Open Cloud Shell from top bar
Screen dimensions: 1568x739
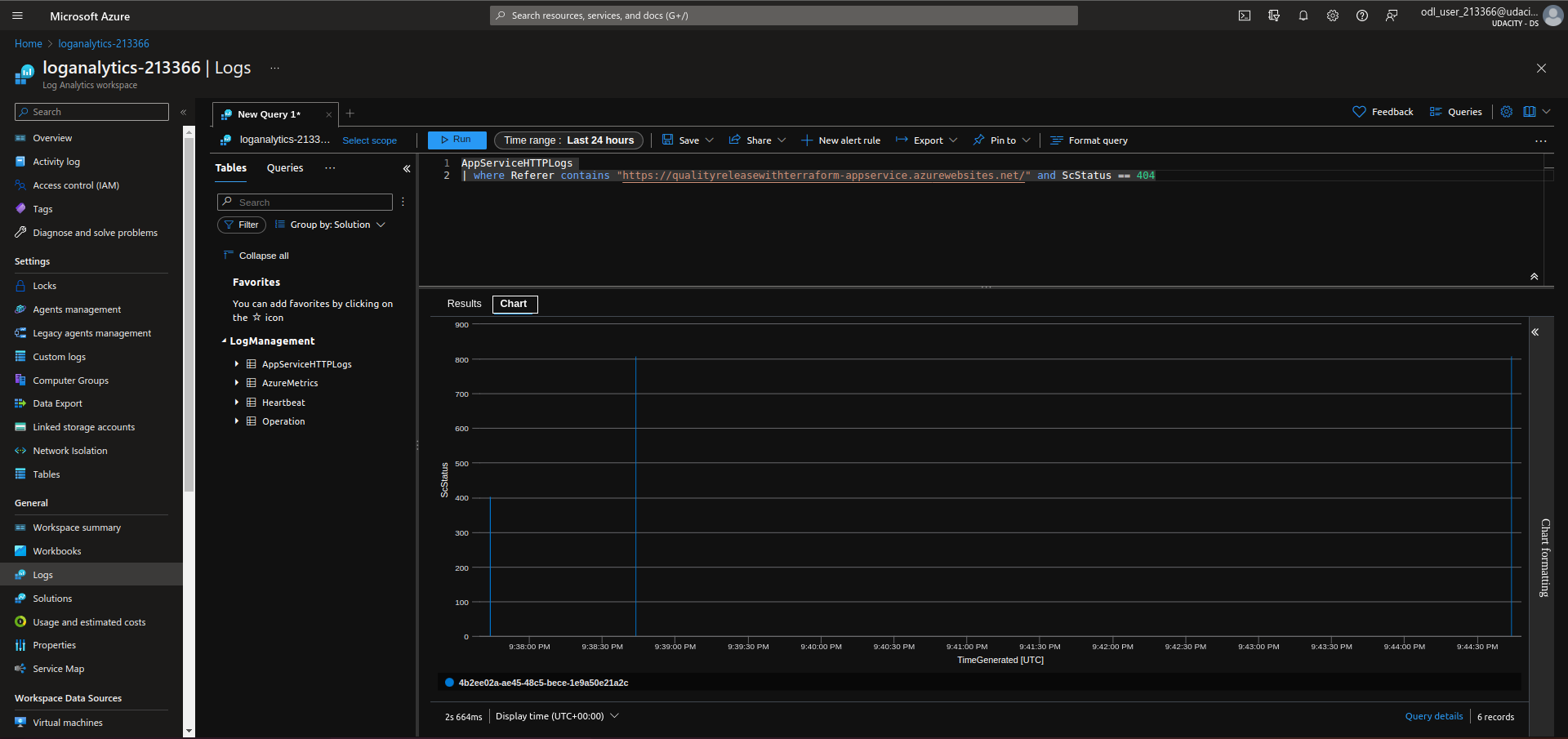coord(1245,16)
